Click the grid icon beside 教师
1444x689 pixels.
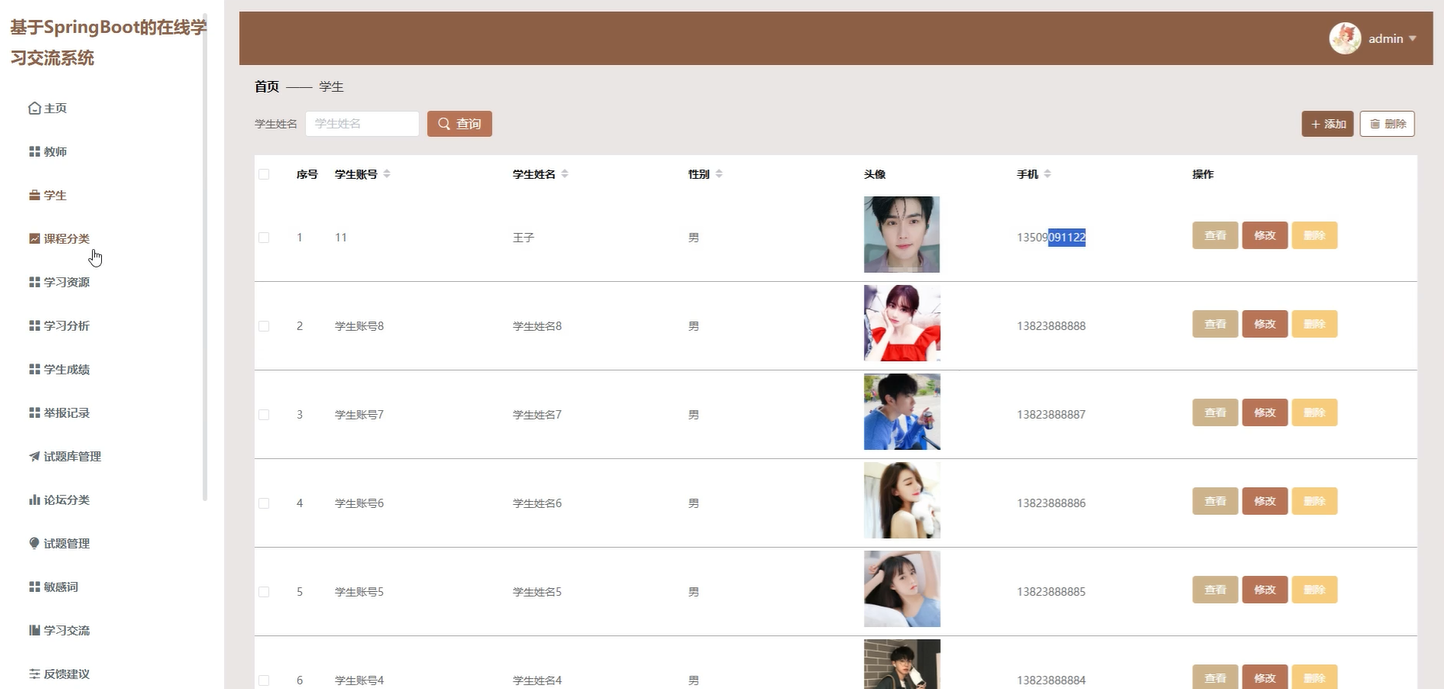point(35,152)
